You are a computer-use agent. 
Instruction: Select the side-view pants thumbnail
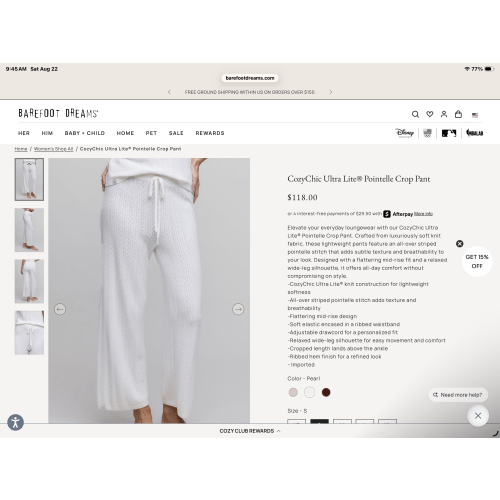[x=29, y=230]
